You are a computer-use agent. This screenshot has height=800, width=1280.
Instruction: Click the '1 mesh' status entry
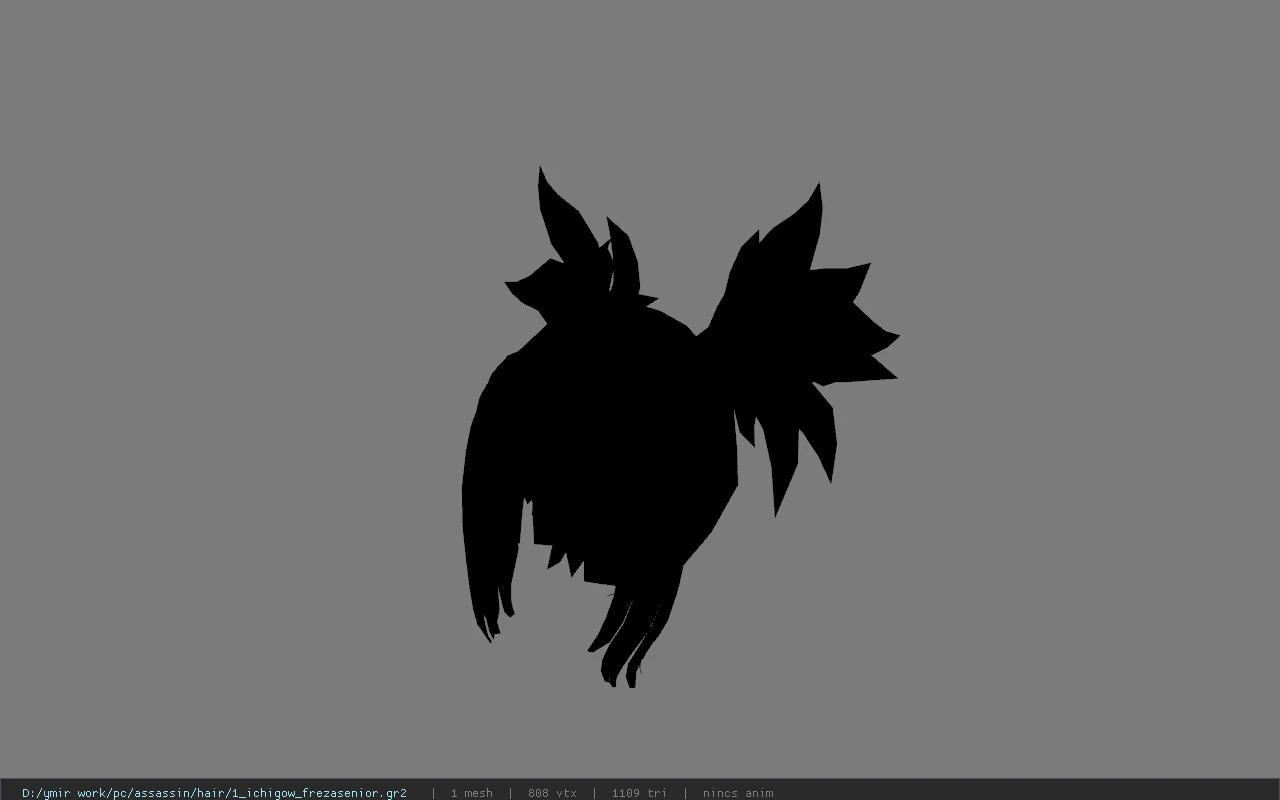click(x=471, y=793)
